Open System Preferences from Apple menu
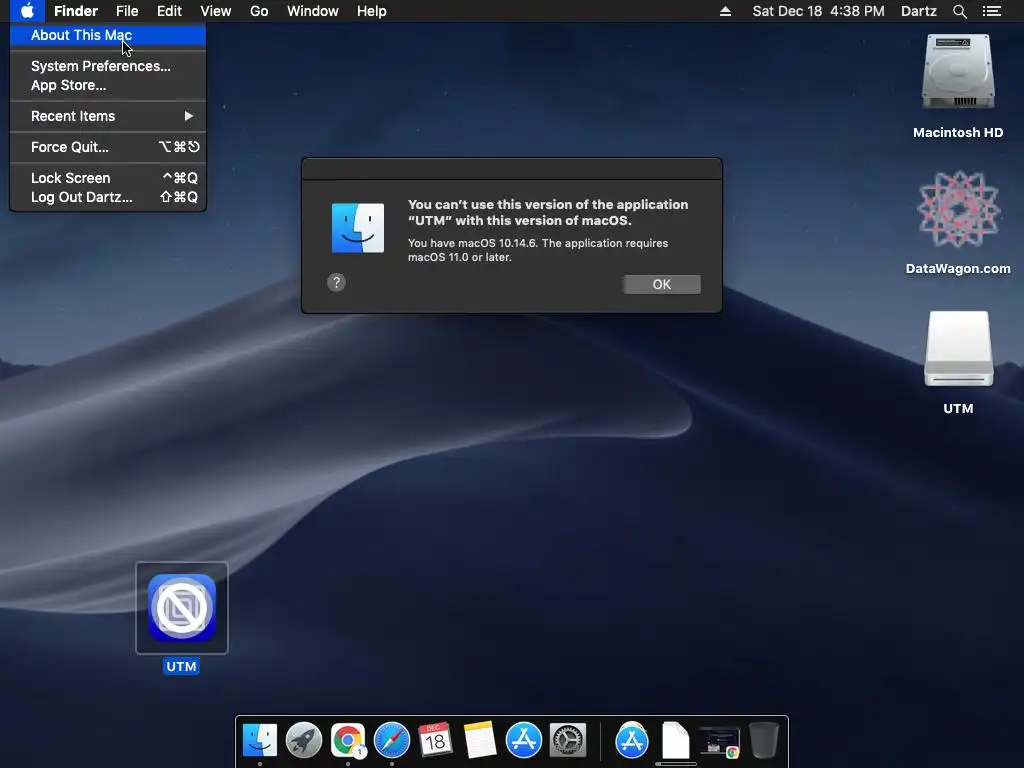The width and height of the screenshot is (1024, 768). pyautogui.click(x=108, y=66)
